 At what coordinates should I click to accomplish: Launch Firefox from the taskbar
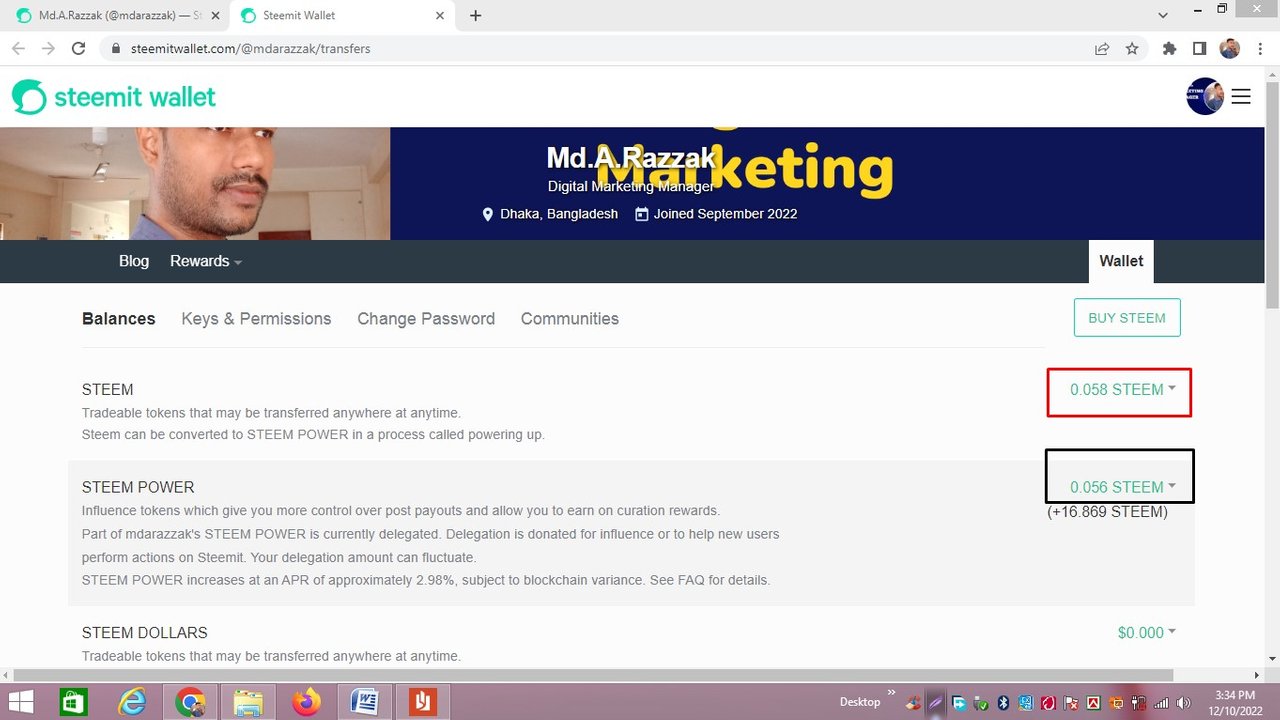306,702
